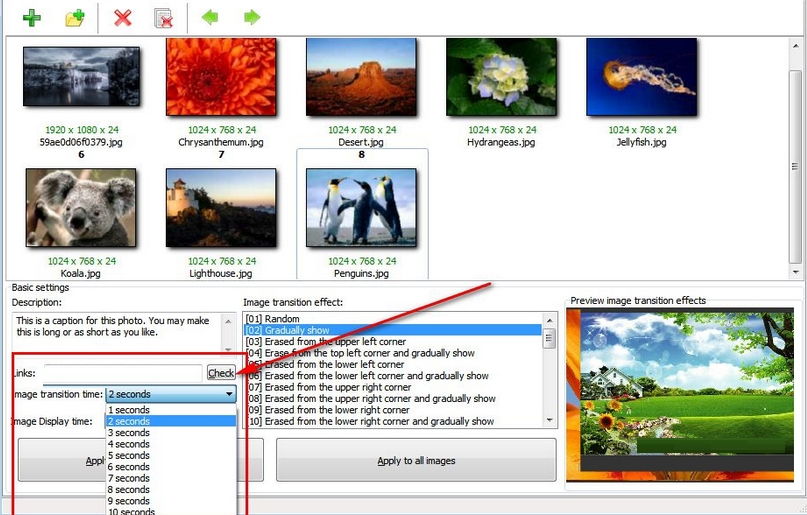Select the 59ae0d06f0379.jpg thumbnail

[81, 77]
